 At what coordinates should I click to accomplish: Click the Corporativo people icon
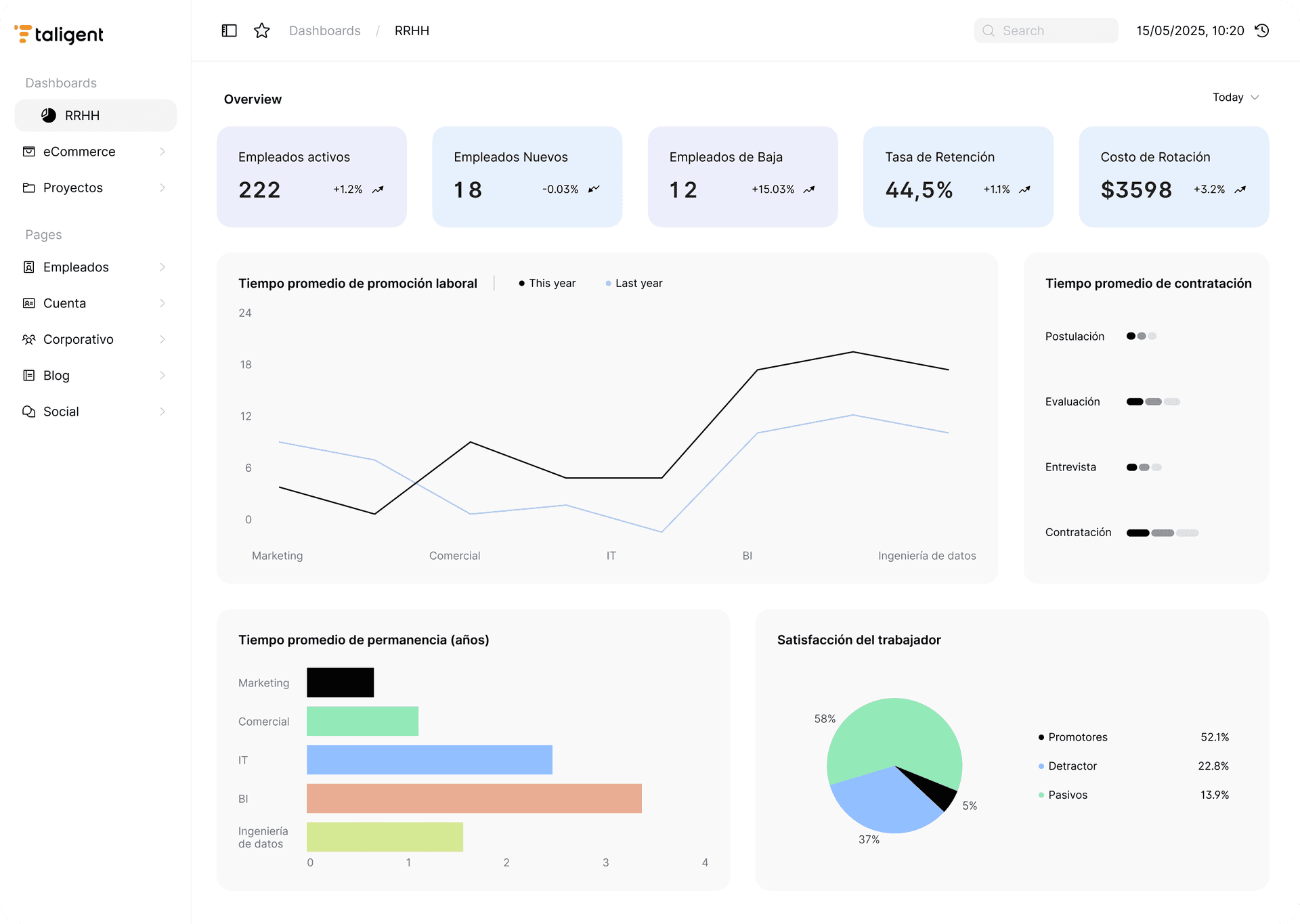coord(29,339)
